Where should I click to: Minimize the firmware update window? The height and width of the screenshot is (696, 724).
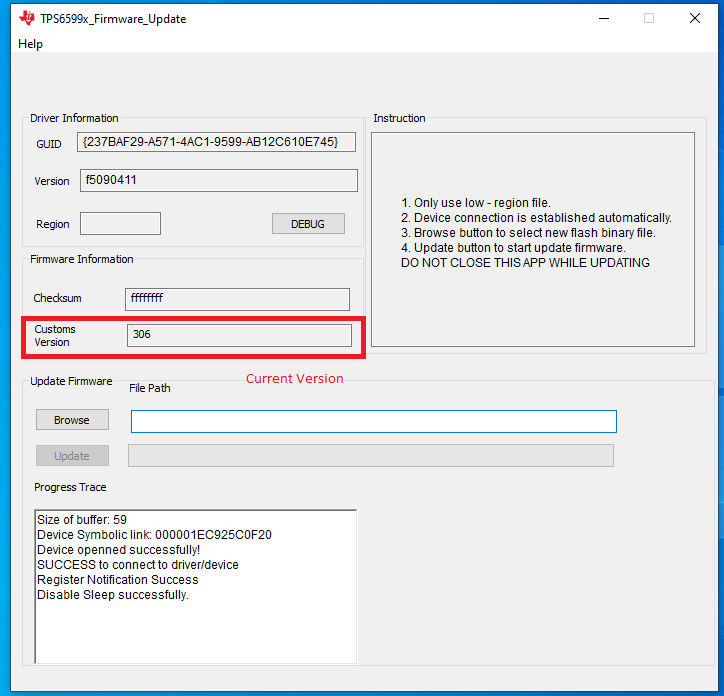pos(602,18)
